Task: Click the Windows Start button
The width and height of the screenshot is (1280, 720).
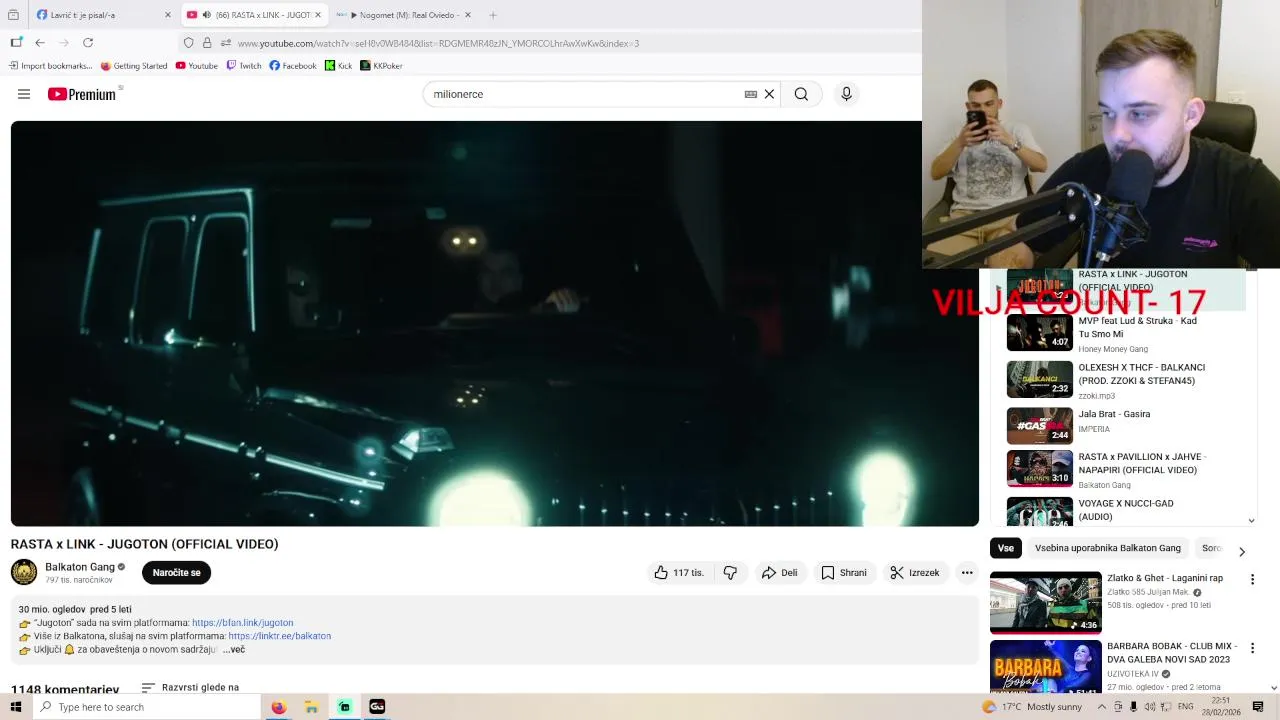Action: pos(16,707)
